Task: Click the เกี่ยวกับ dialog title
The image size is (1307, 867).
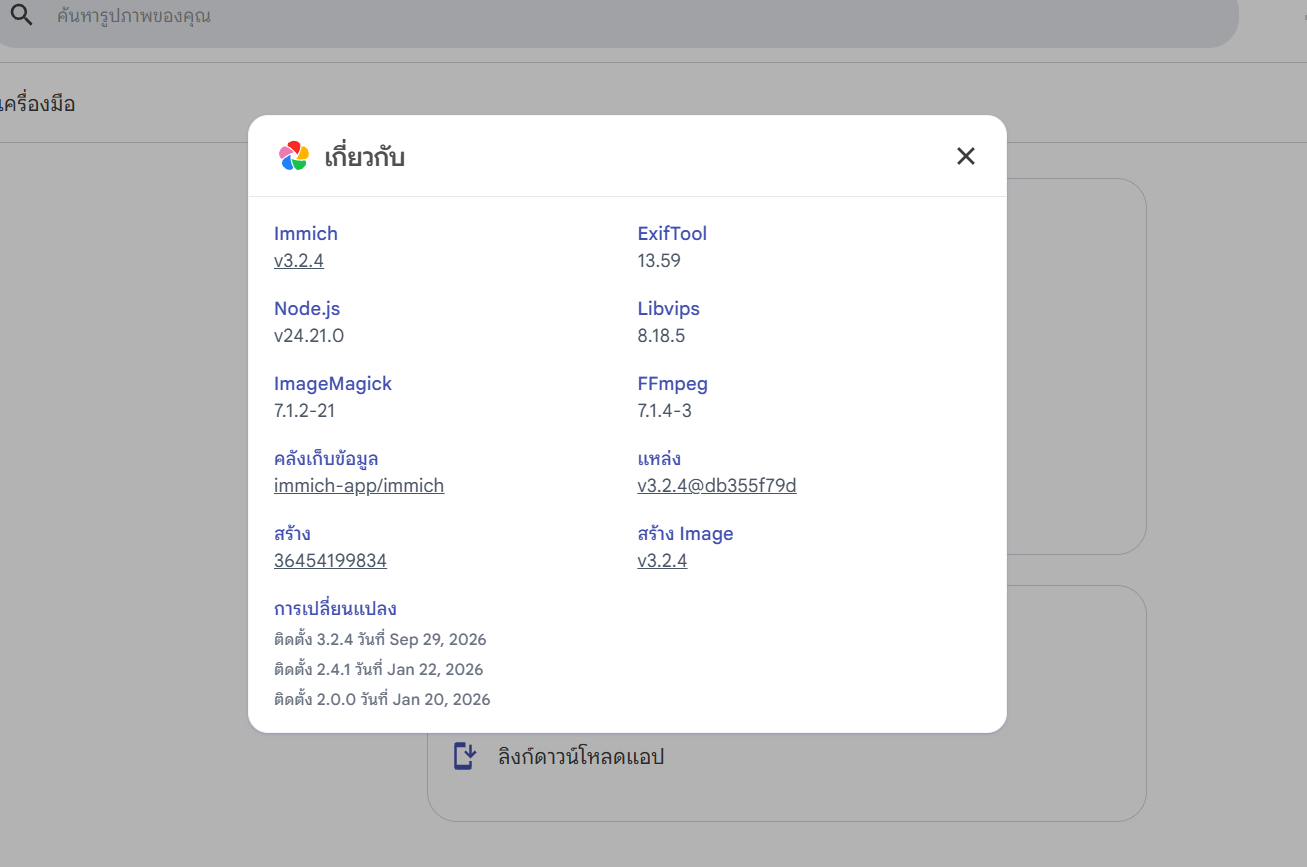Action: tap(365, 157)
